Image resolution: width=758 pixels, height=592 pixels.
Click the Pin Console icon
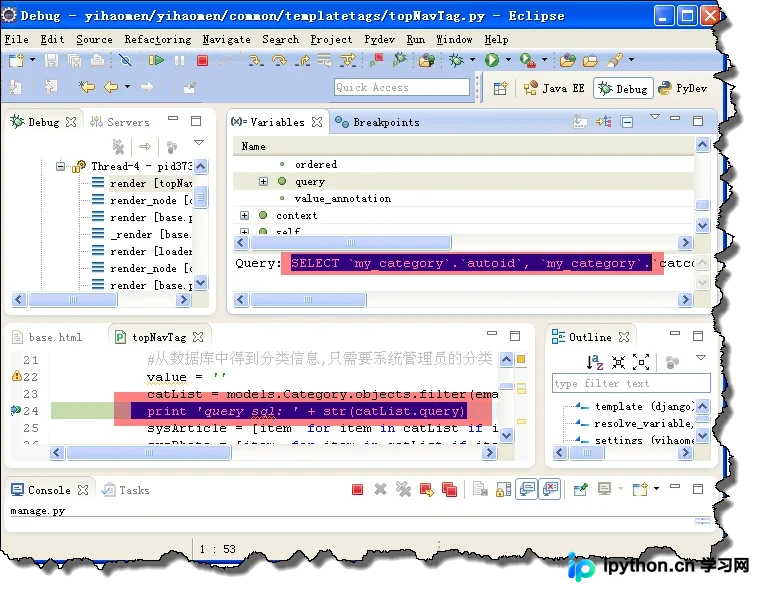tap(580, 490)
